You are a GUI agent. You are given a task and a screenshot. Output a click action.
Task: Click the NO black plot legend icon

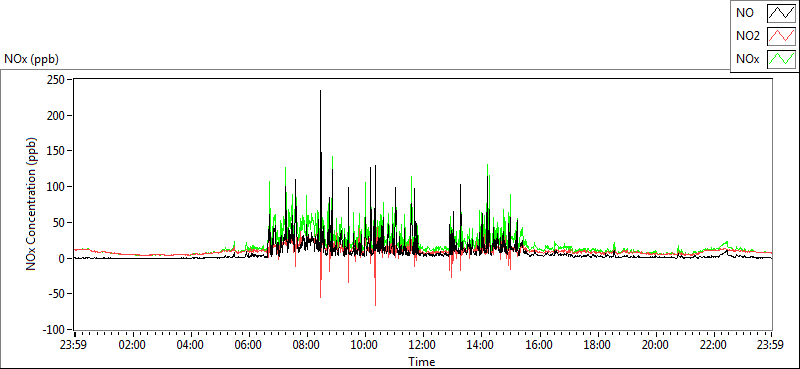pos(781,14)
